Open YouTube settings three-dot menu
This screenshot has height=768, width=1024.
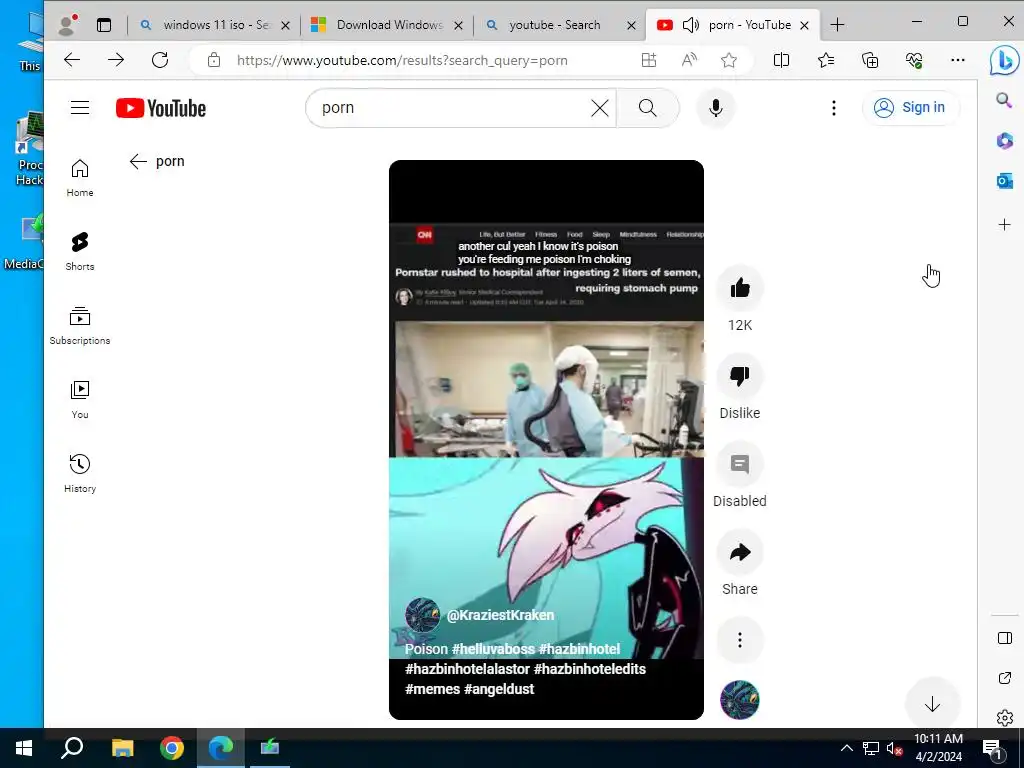pyautogui.click(x=833, y=108)
